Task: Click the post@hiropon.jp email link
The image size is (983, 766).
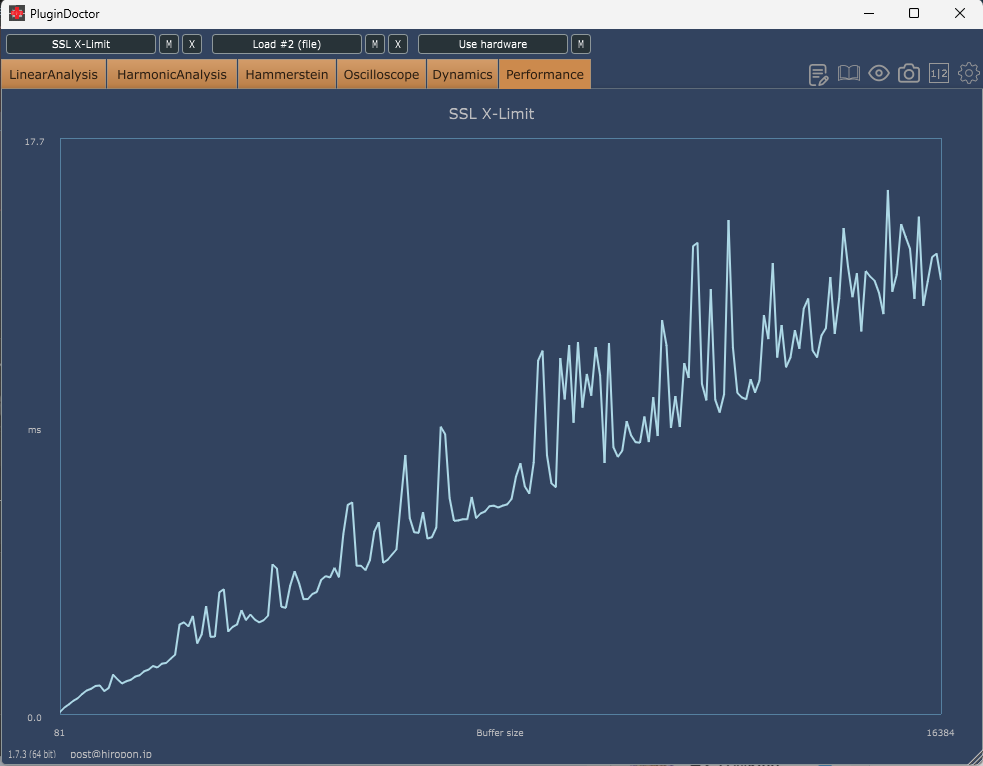Action: 111,754
